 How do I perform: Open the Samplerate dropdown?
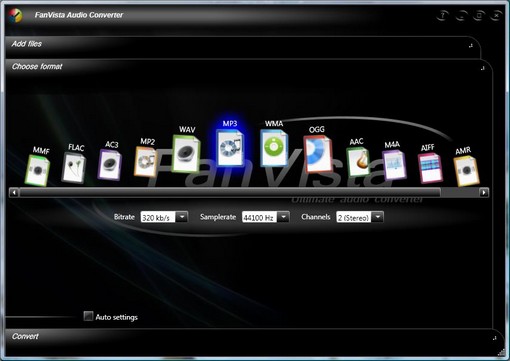point(283,217)
